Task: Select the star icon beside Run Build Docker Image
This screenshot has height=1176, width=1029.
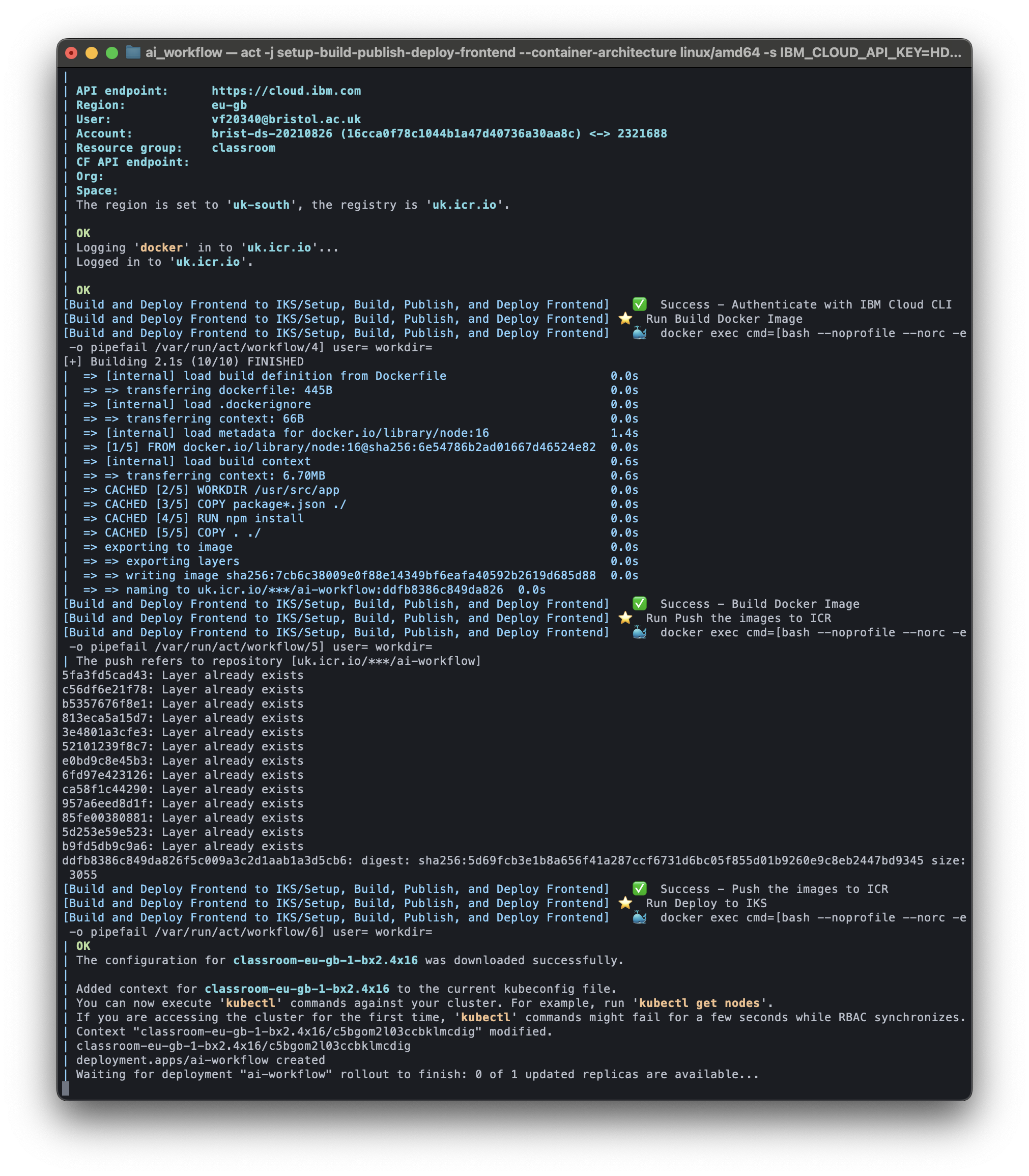Action: pos(624,319)
